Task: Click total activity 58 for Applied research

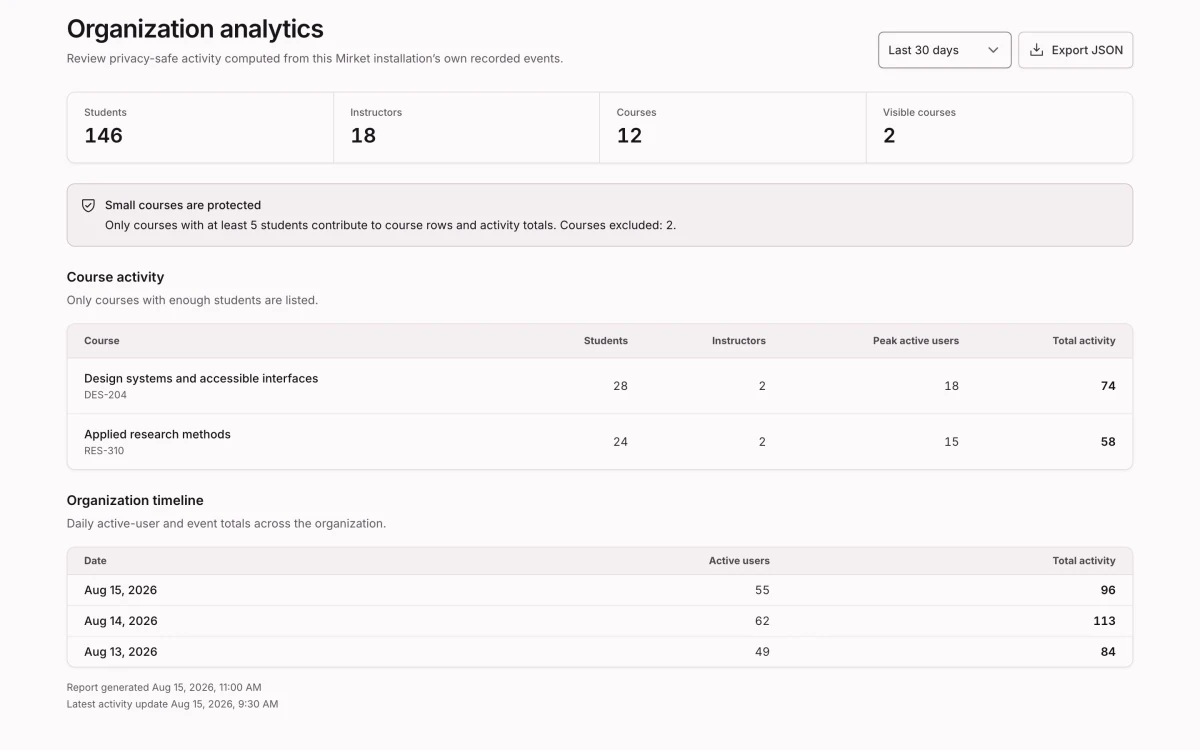Action: 1108,442
